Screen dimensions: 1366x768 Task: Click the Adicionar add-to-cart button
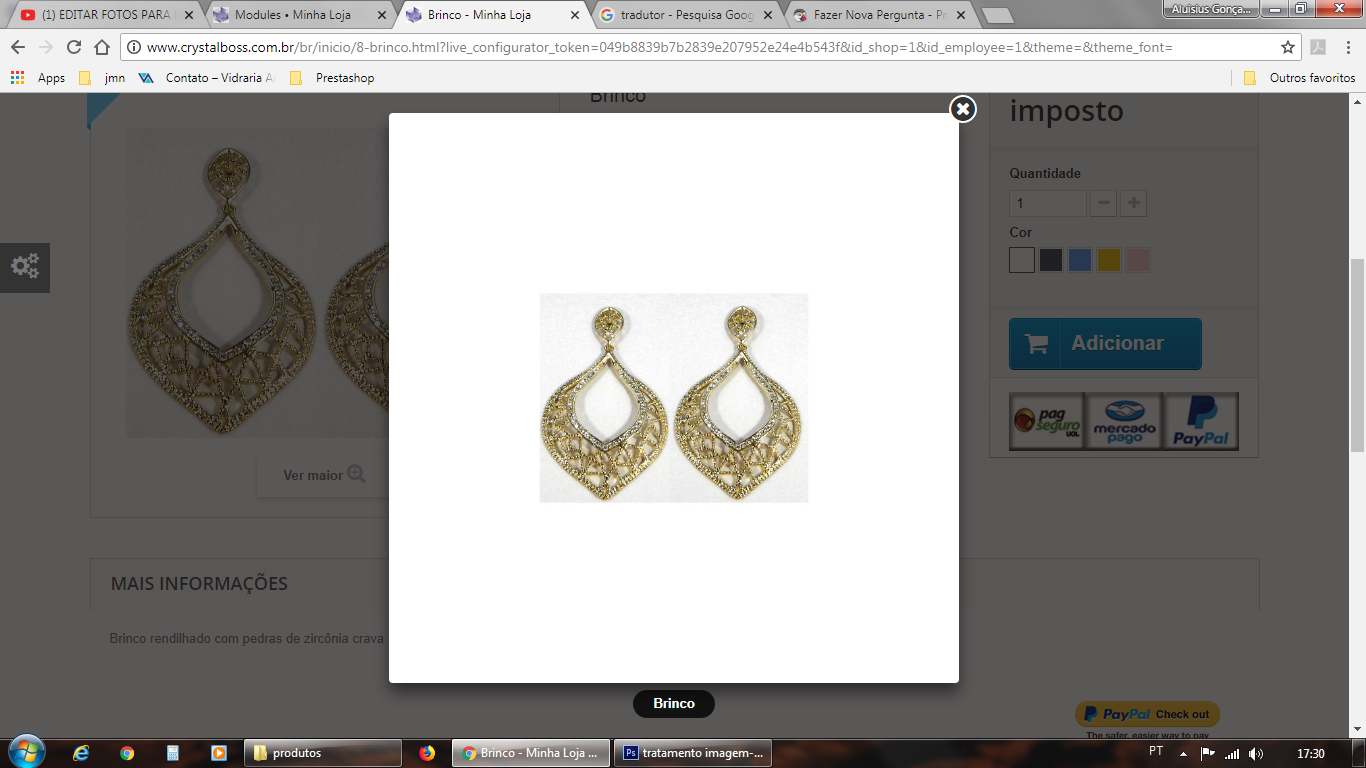(x=1105, y=344)
